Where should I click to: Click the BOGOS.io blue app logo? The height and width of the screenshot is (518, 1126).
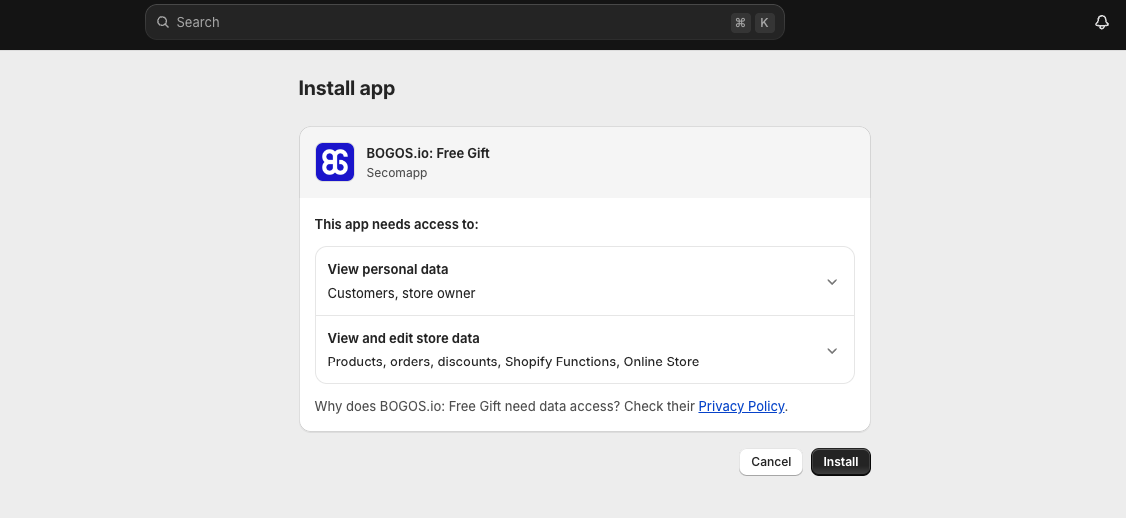click(x=335, y=162)
